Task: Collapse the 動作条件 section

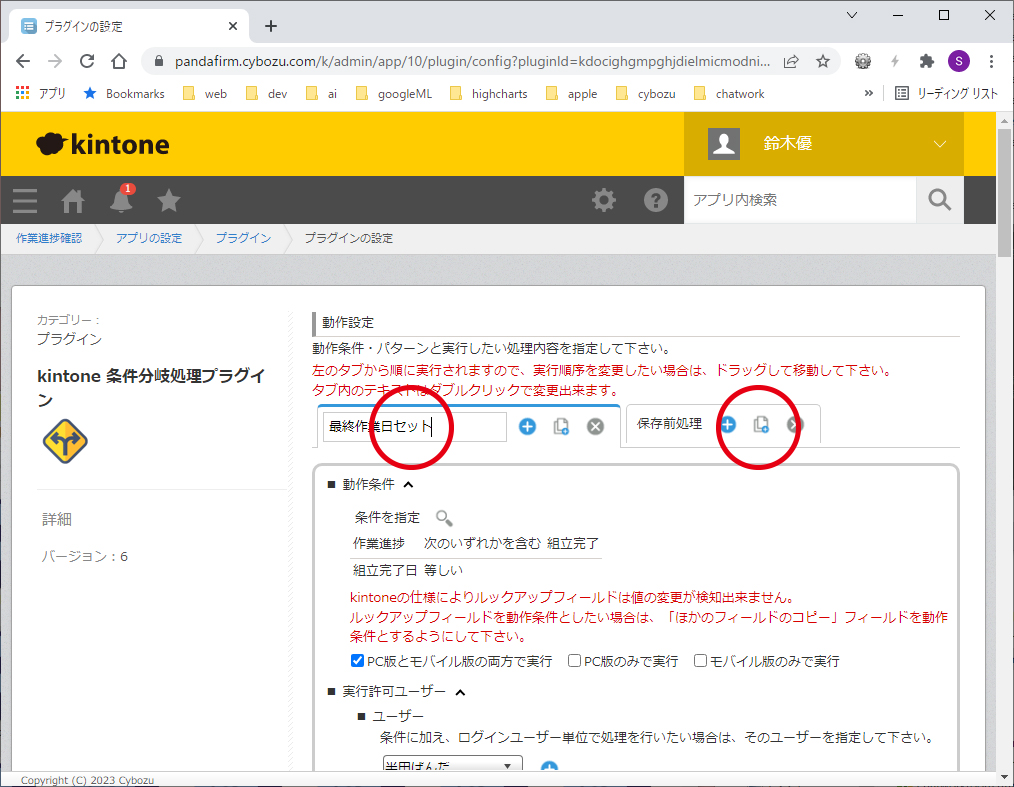Action: (408, 484)
